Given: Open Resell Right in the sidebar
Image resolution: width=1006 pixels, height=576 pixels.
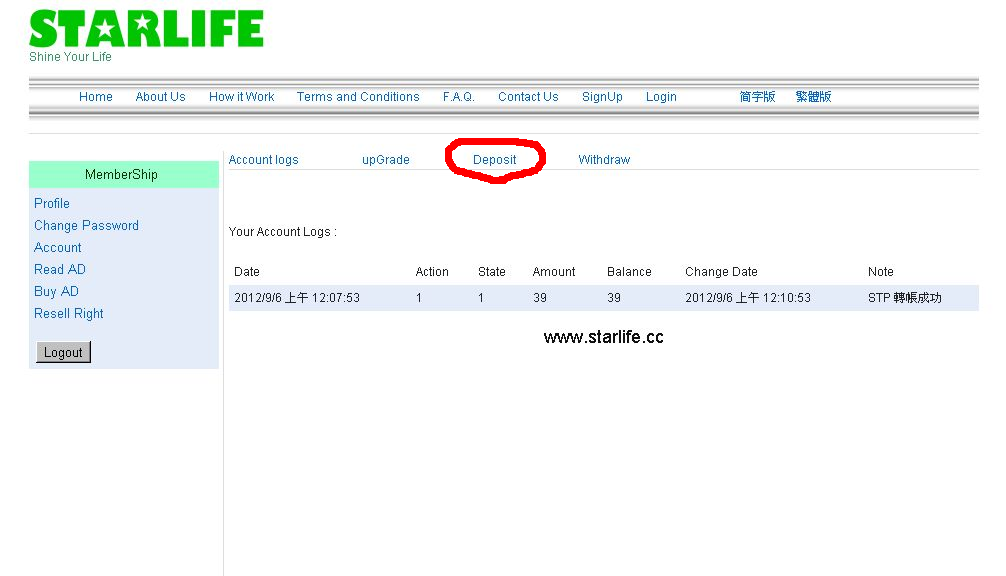Looking at the screenshot, I should (x=69, y=314).
